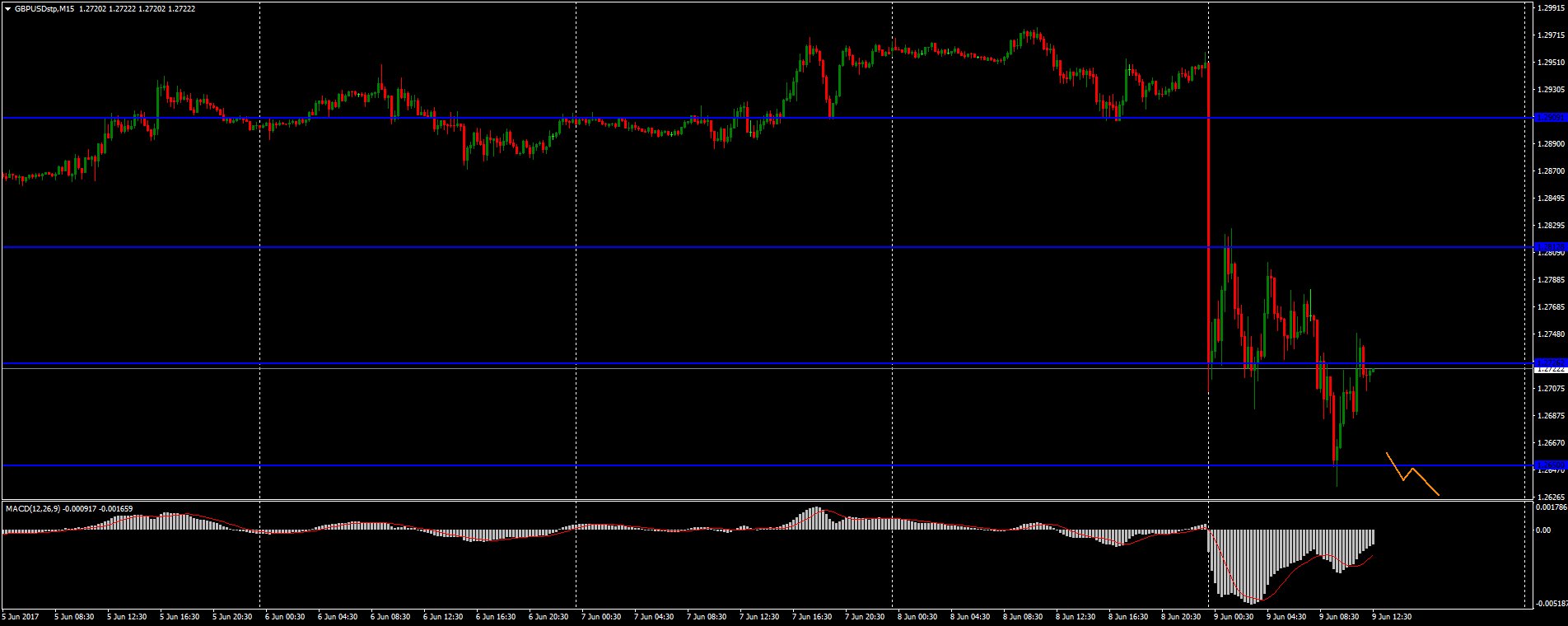Click the 0.00 level on MACD scale
1568x626 pixels.
coord(1543,530)
